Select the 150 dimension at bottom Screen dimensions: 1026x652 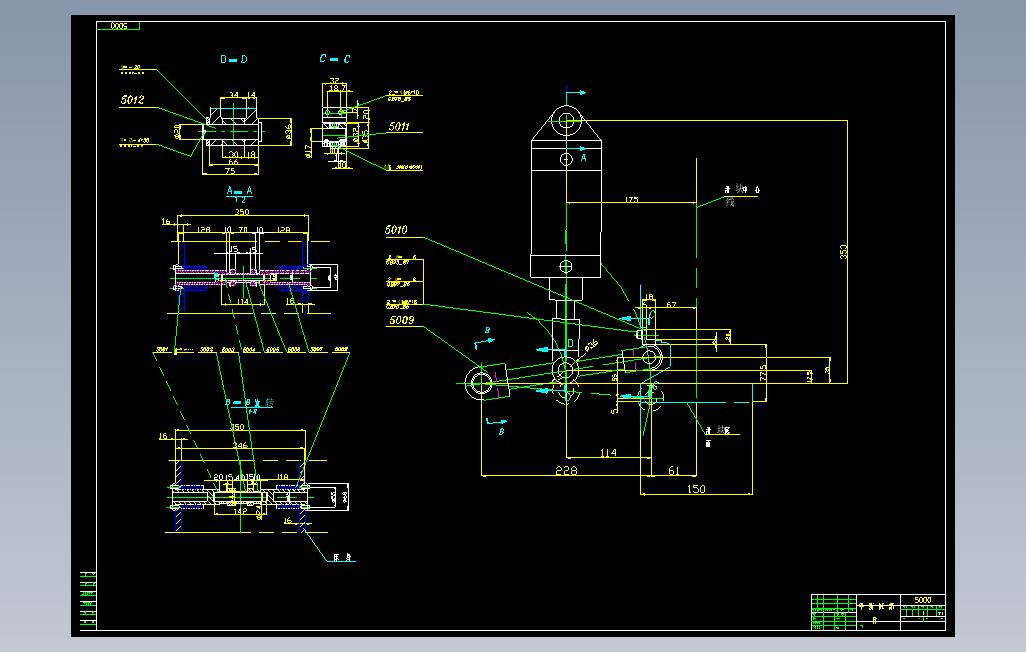(x=696, y=488)
